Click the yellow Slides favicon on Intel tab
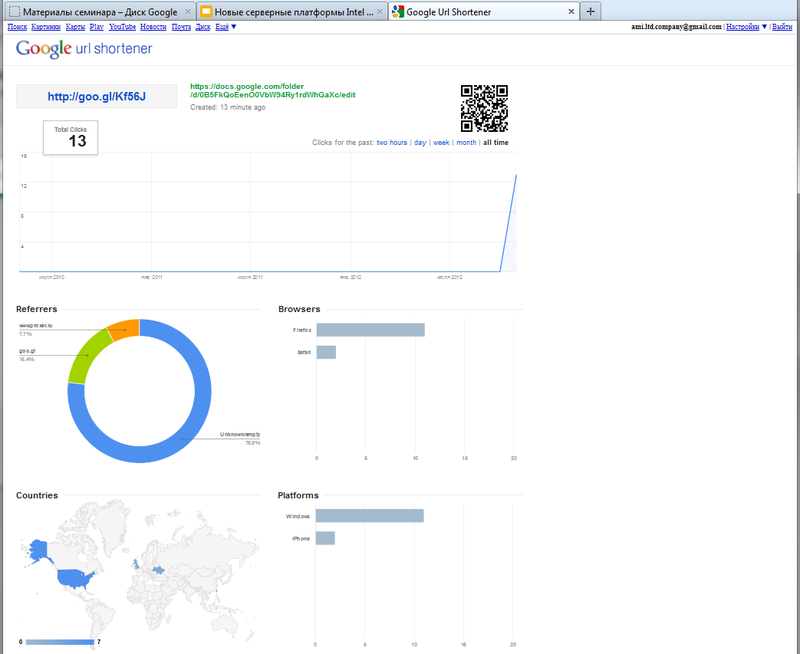Image resolution: width=800 pixels, height=654 pixels. [x=206, y=11]
